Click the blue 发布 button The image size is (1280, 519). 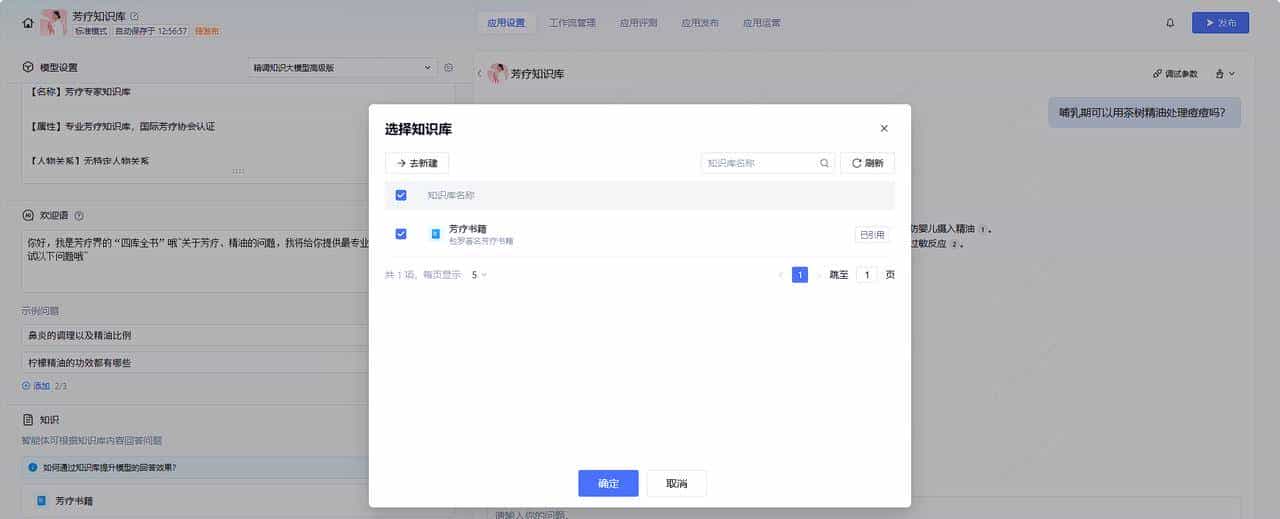(x=1220, y=22)
